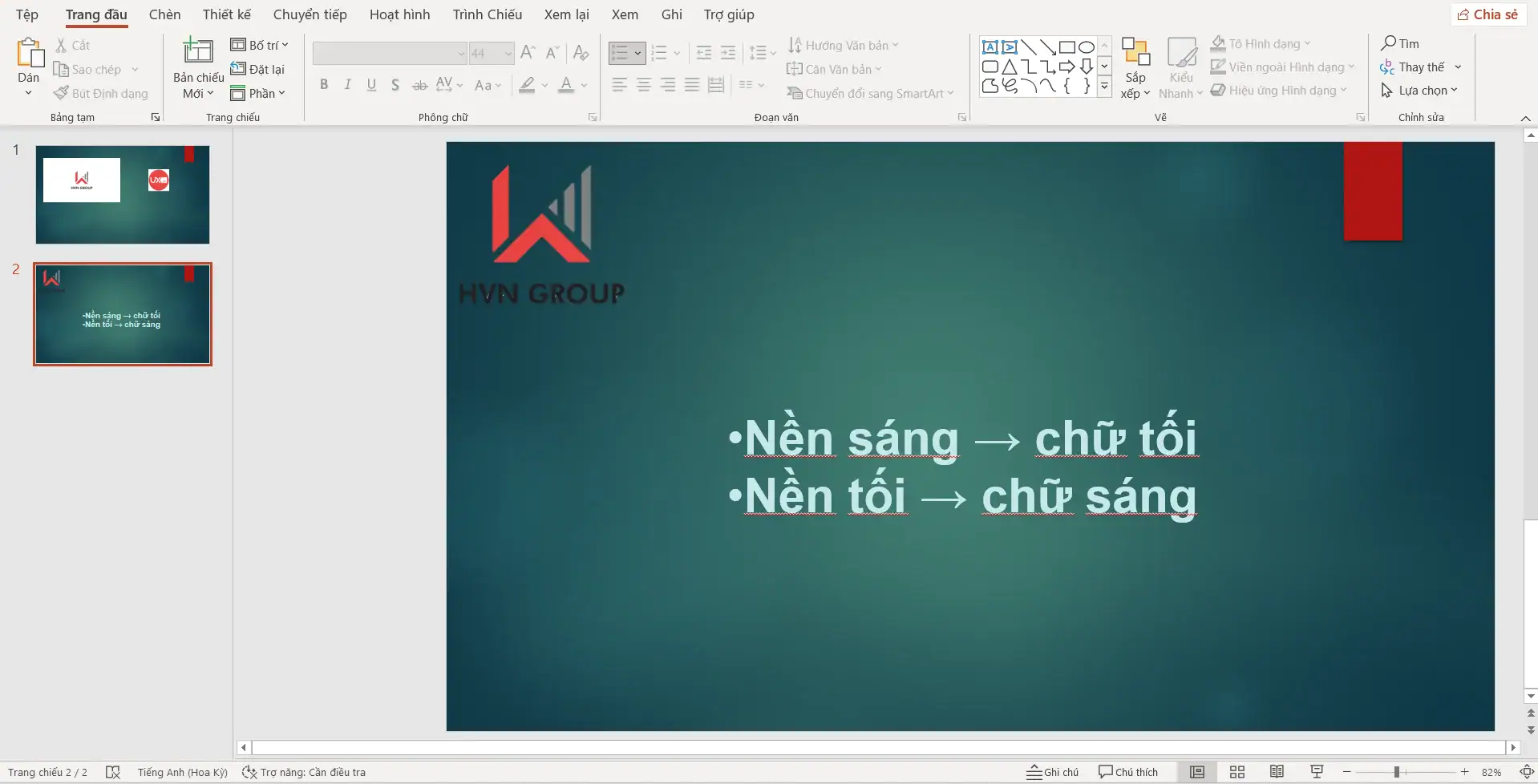Open the Trình Chiếu tab

(487, 14)
